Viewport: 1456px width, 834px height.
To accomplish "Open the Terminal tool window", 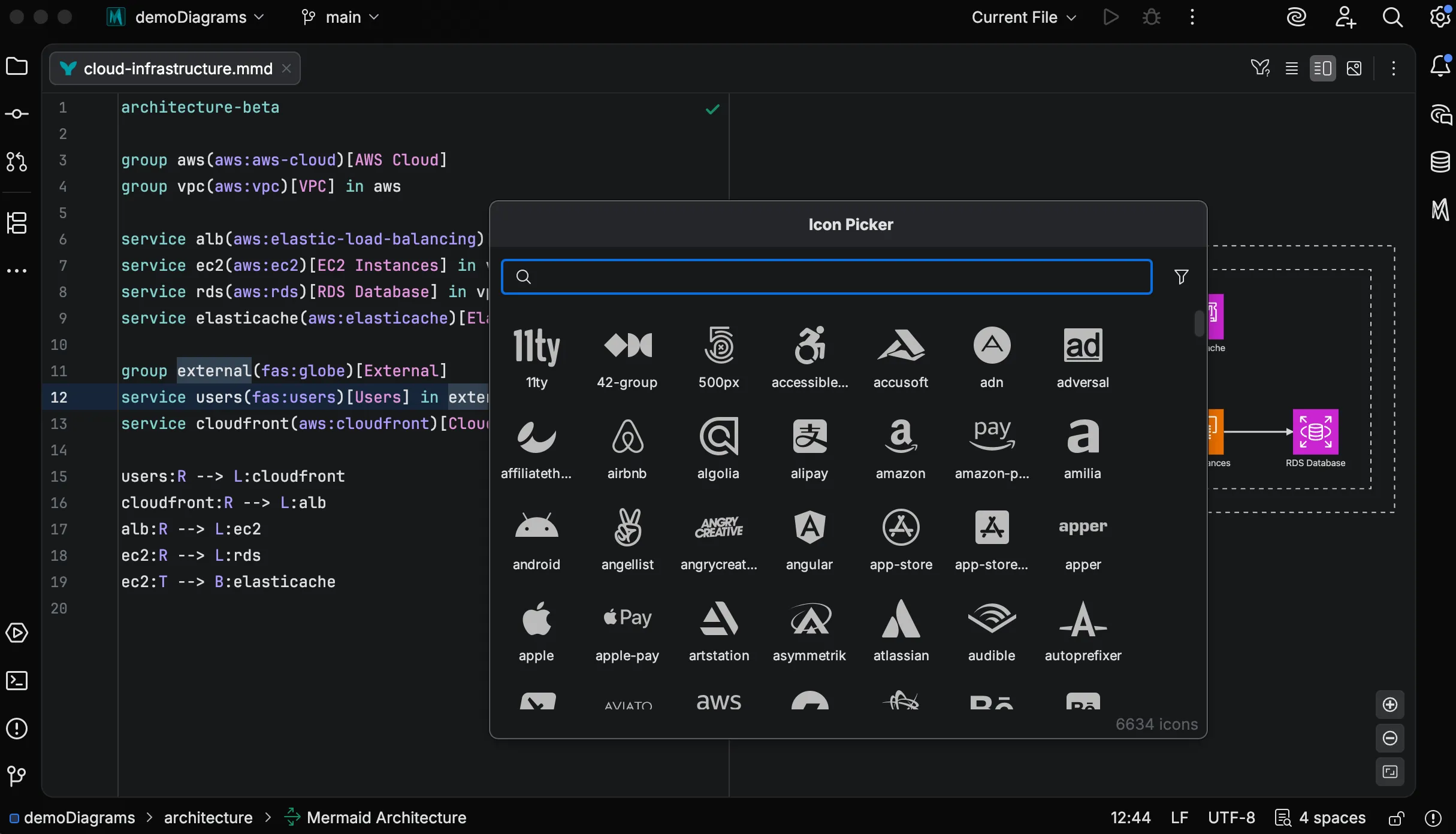I will click(x=17, y=681).
